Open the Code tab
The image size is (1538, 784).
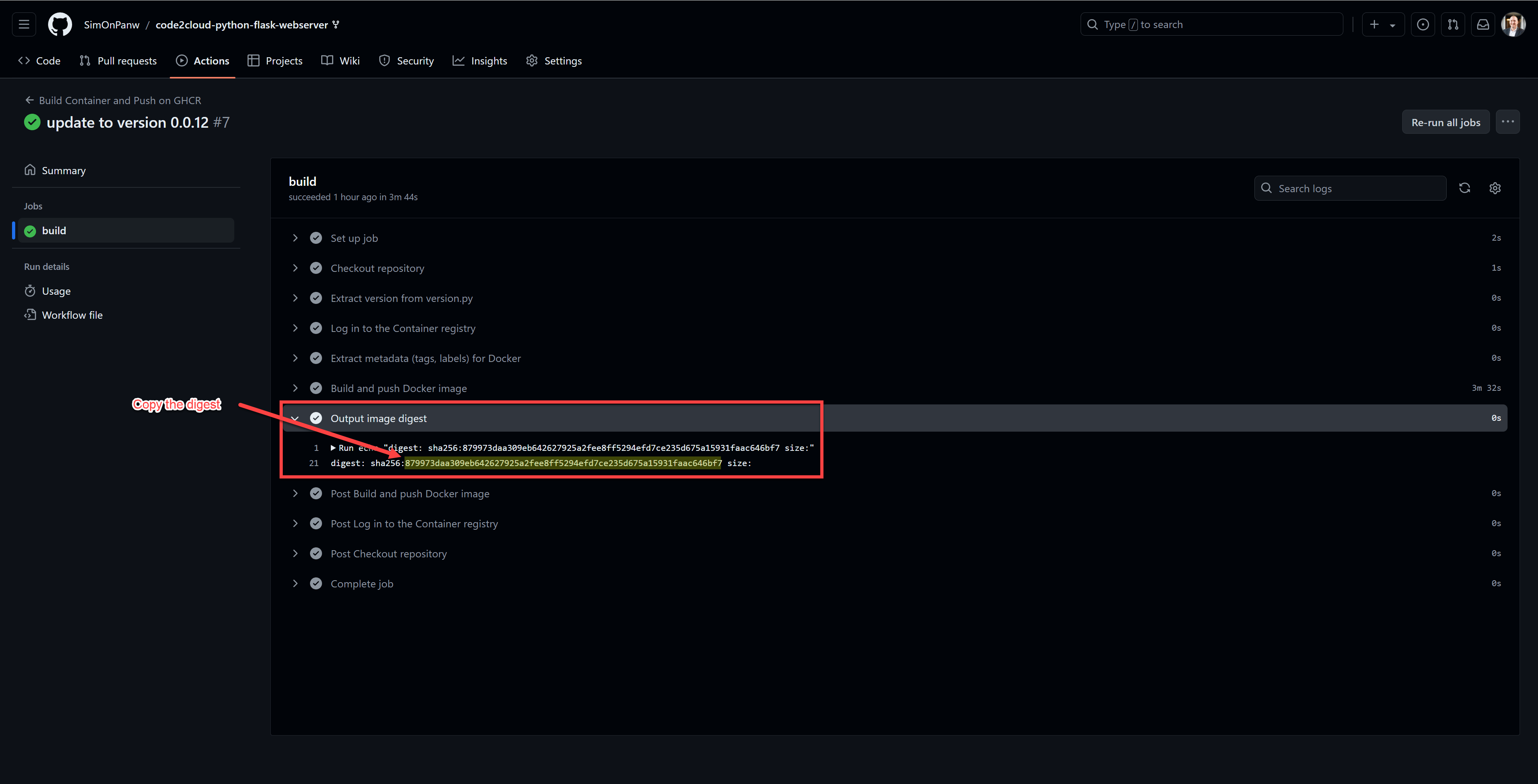click(39, 61)
